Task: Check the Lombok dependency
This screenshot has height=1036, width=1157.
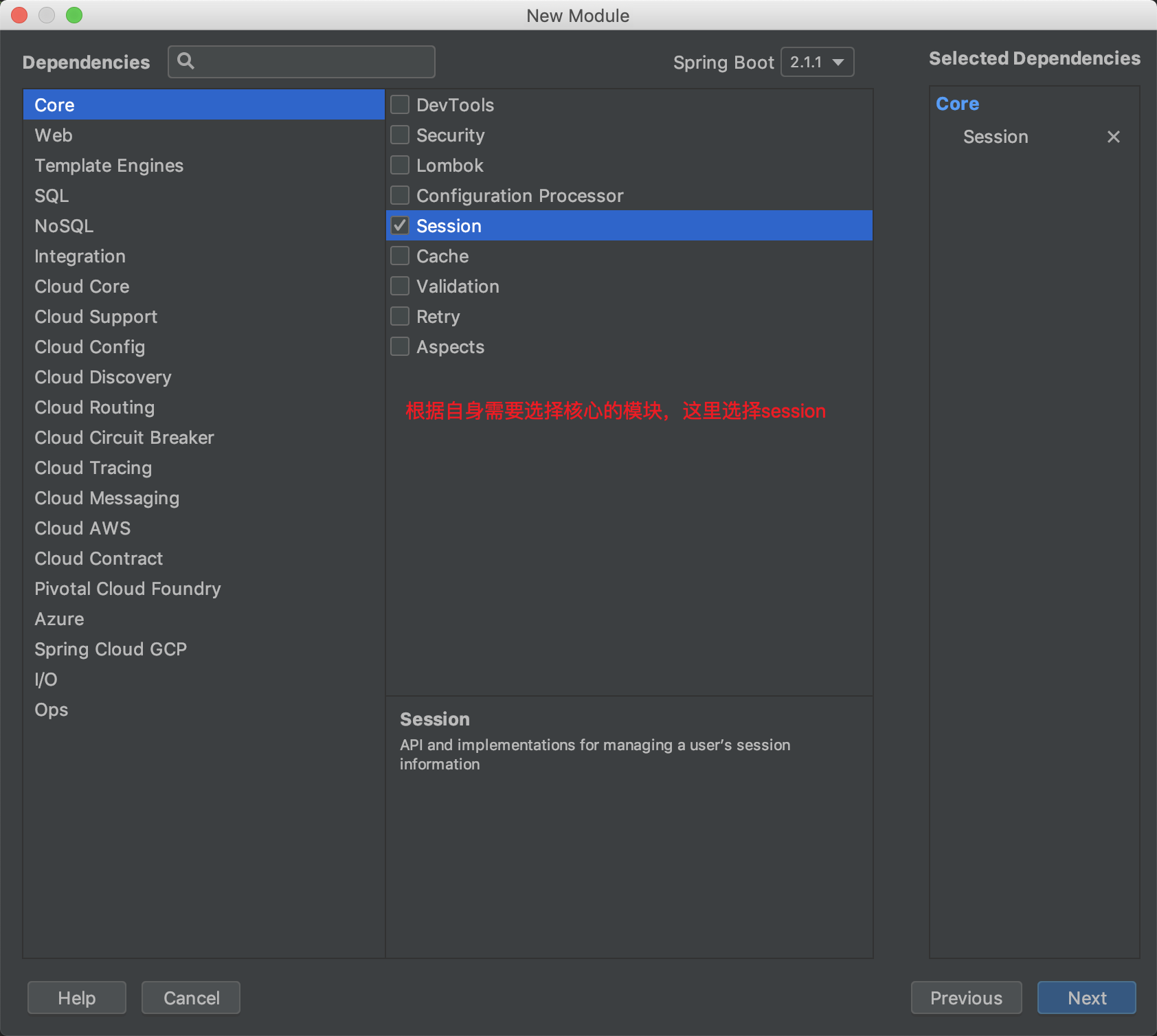Action: (400, 165)
